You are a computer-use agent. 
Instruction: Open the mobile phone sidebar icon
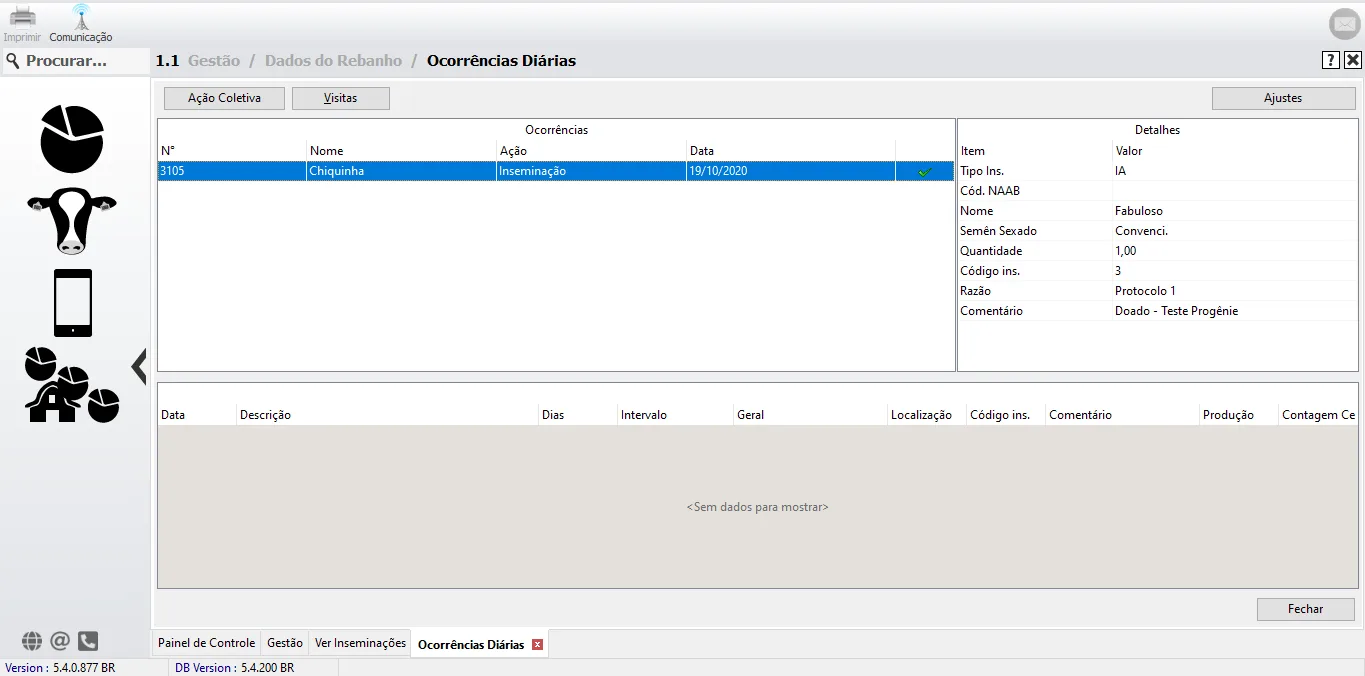point(73,303)
